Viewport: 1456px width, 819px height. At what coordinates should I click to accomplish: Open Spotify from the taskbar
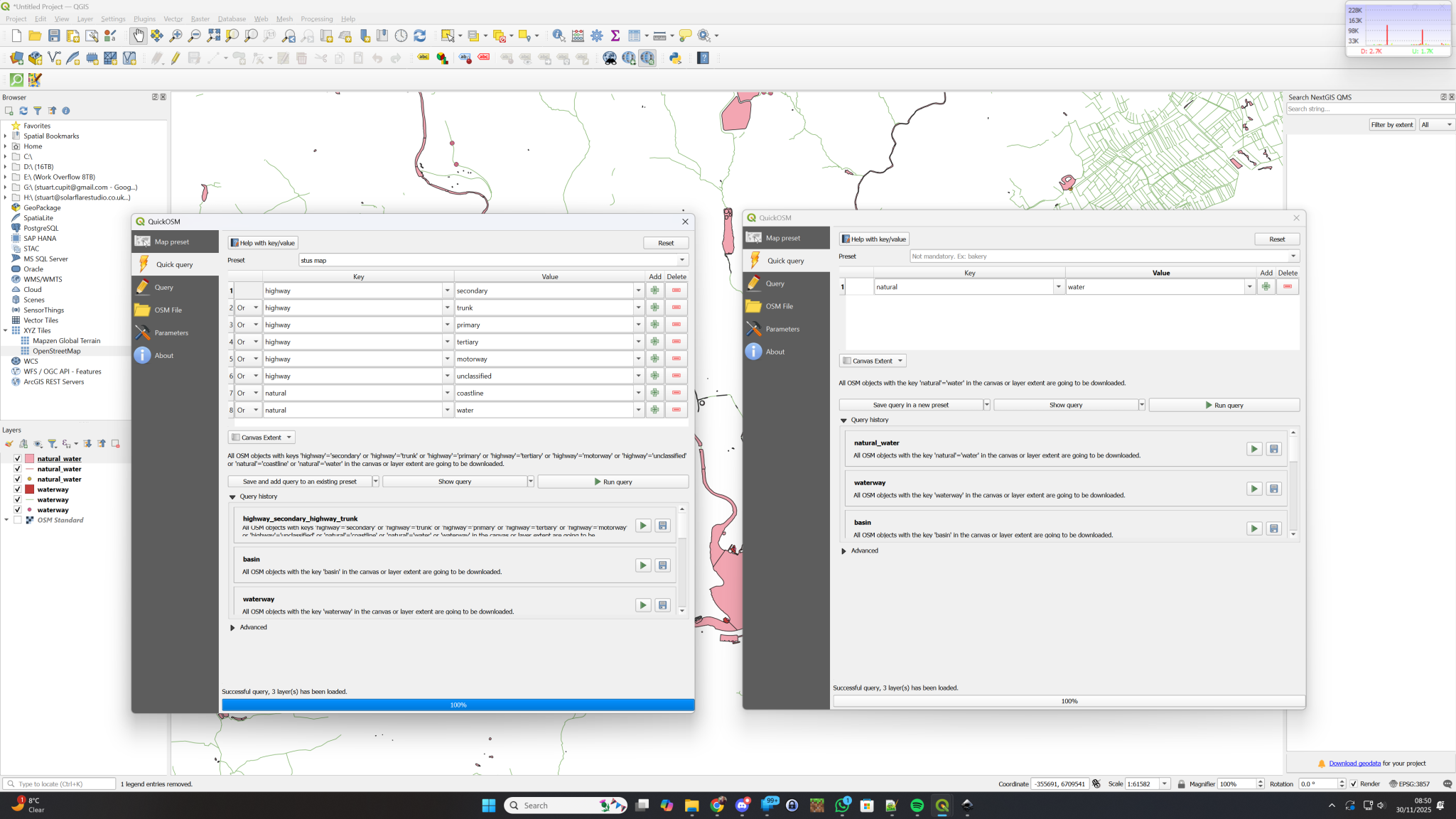click(917, 805)
